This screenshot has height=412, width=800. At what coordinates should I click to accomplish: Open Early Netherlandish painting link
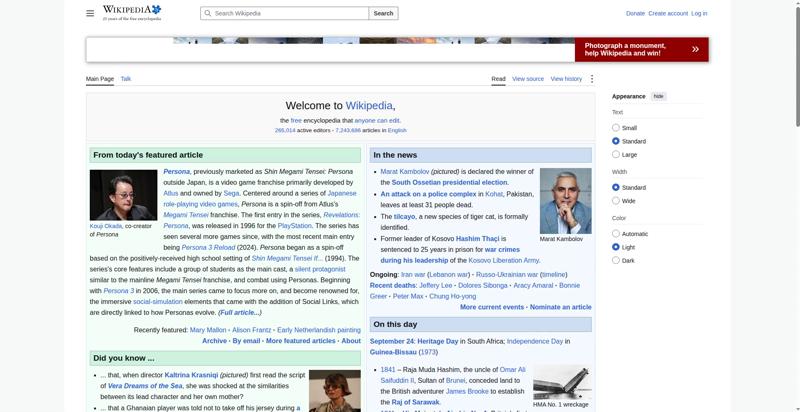click(x=319, y=330)
